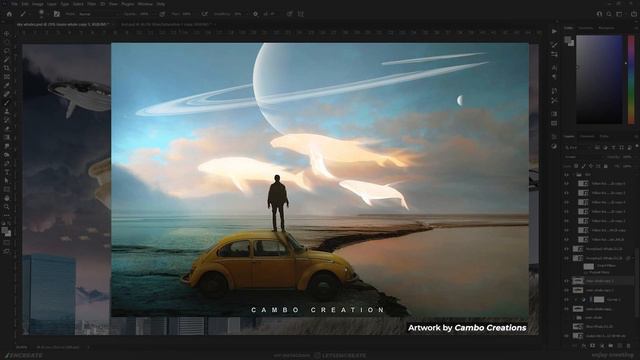Select the Rectangular Marquee tool
Screen dimensions: 640x360
pyautogui.click(x=7, y=42)
